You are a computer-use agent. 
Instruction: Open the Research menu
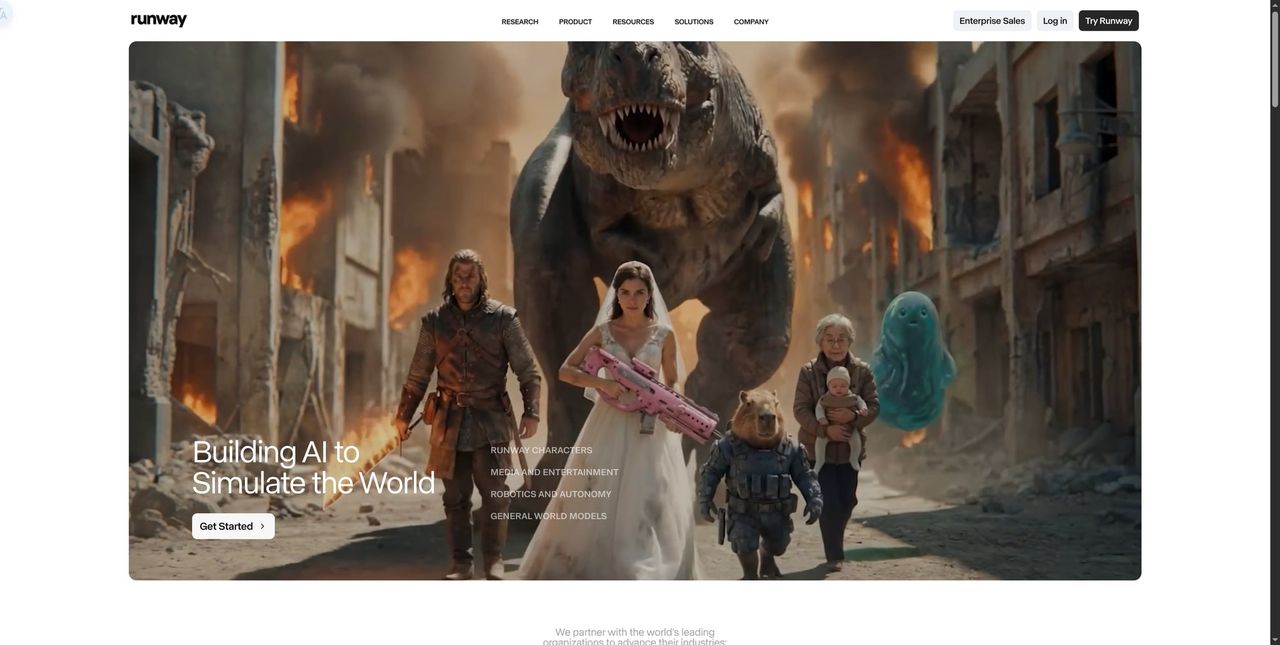(520, 22)
